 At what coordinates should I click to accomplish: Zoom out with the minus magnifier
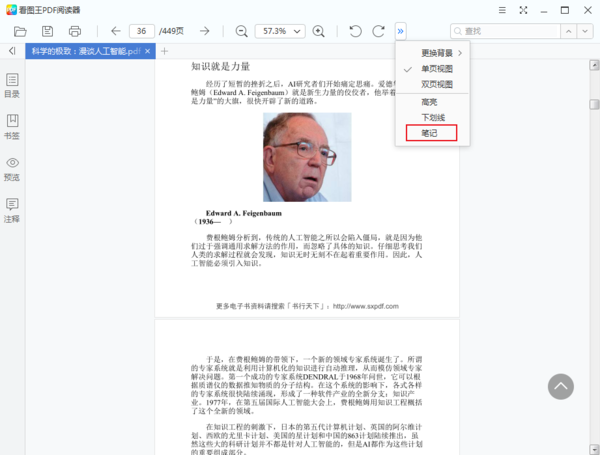coord(241,31)
